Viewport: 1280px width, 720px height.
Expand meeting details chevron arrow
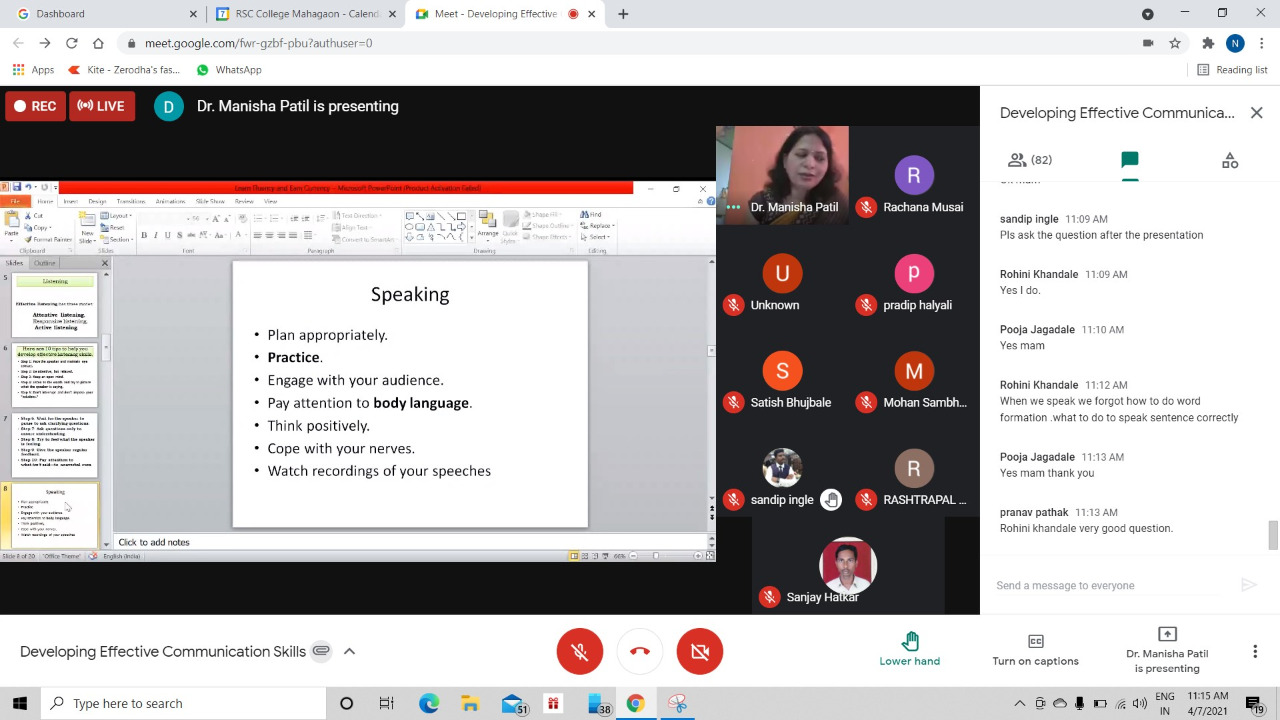(x=349, y=651)
